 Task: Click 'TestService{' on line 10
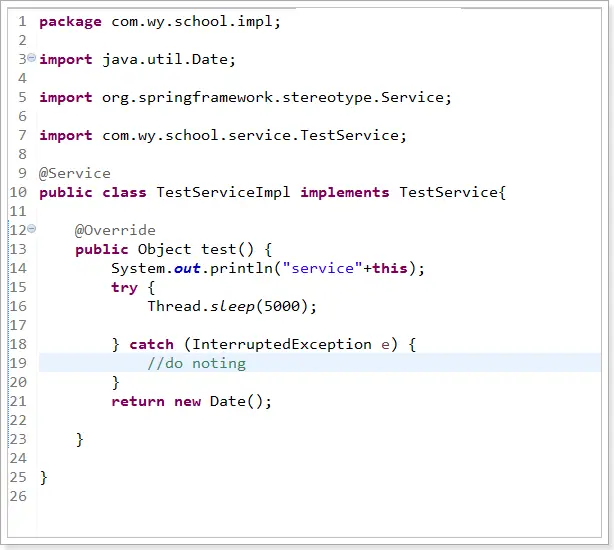pos(453,192)
